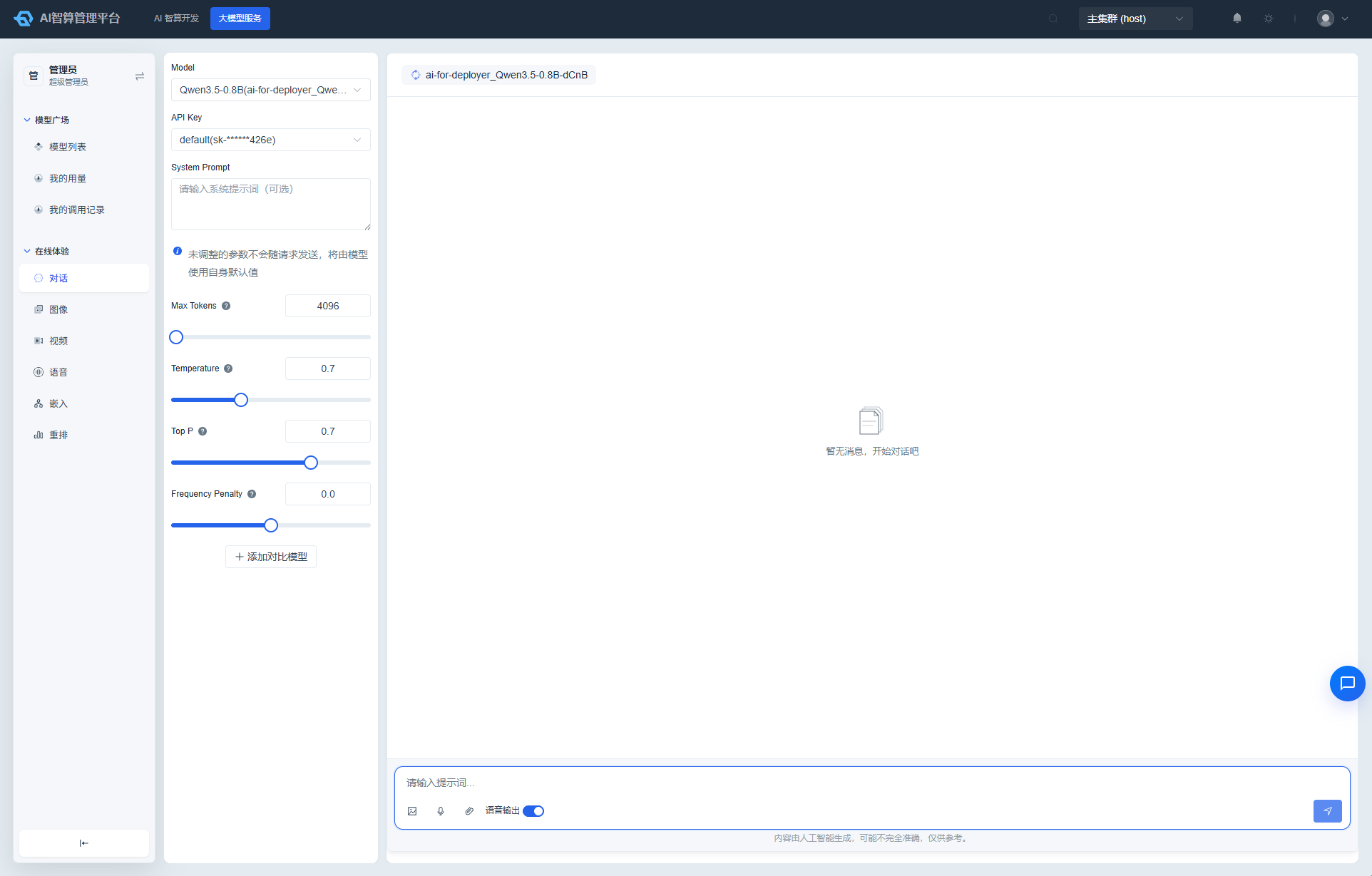Image resolution: width=1372 pixels, height=876 pixels.
Task: Toggle the 语音输出 switch off
Action: 533,811
